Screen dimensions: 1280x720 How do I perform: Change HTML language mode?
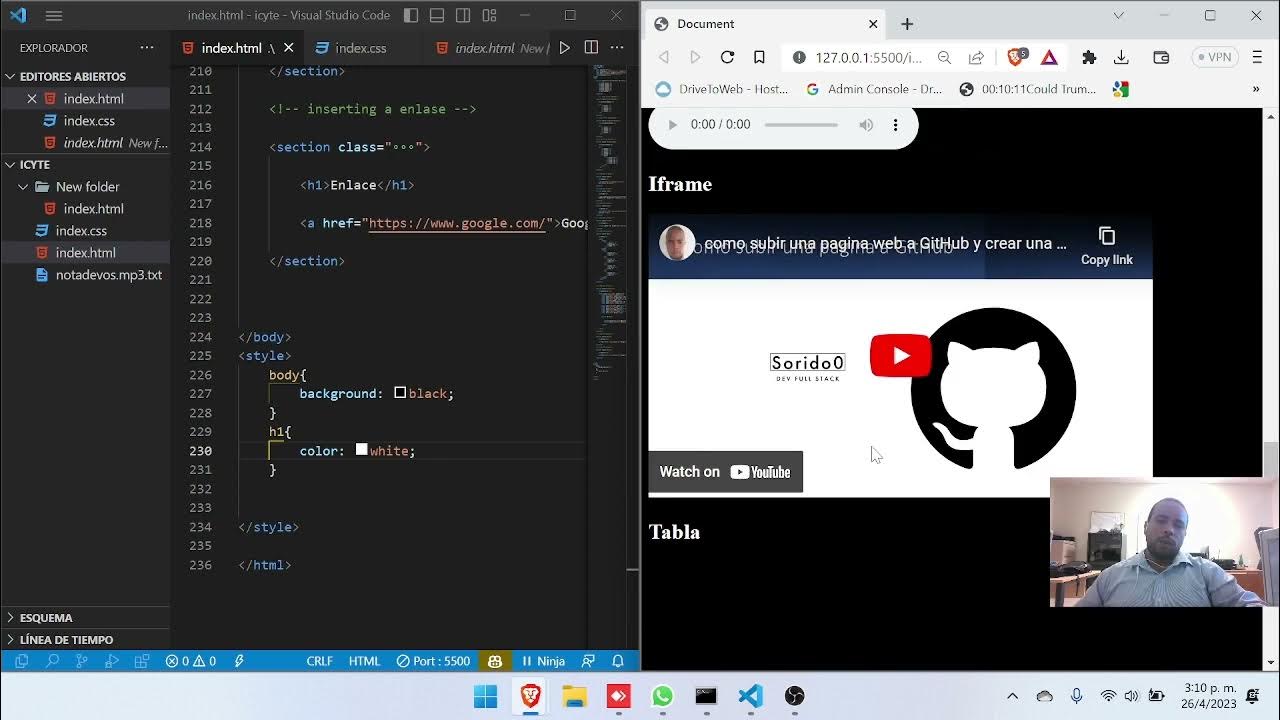pyautogui.click(x=364, y=661)
